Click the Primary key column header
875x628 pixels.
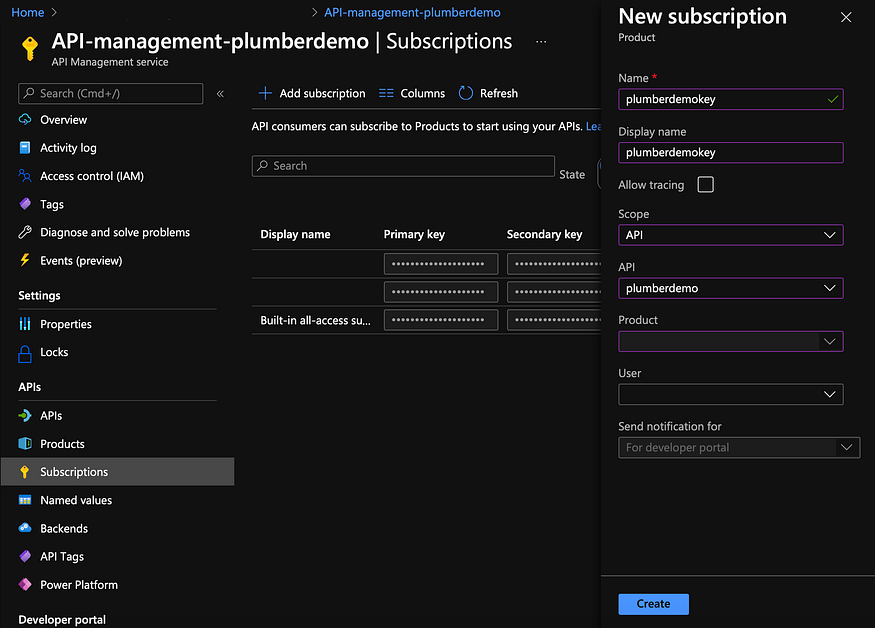pos(414,234)
